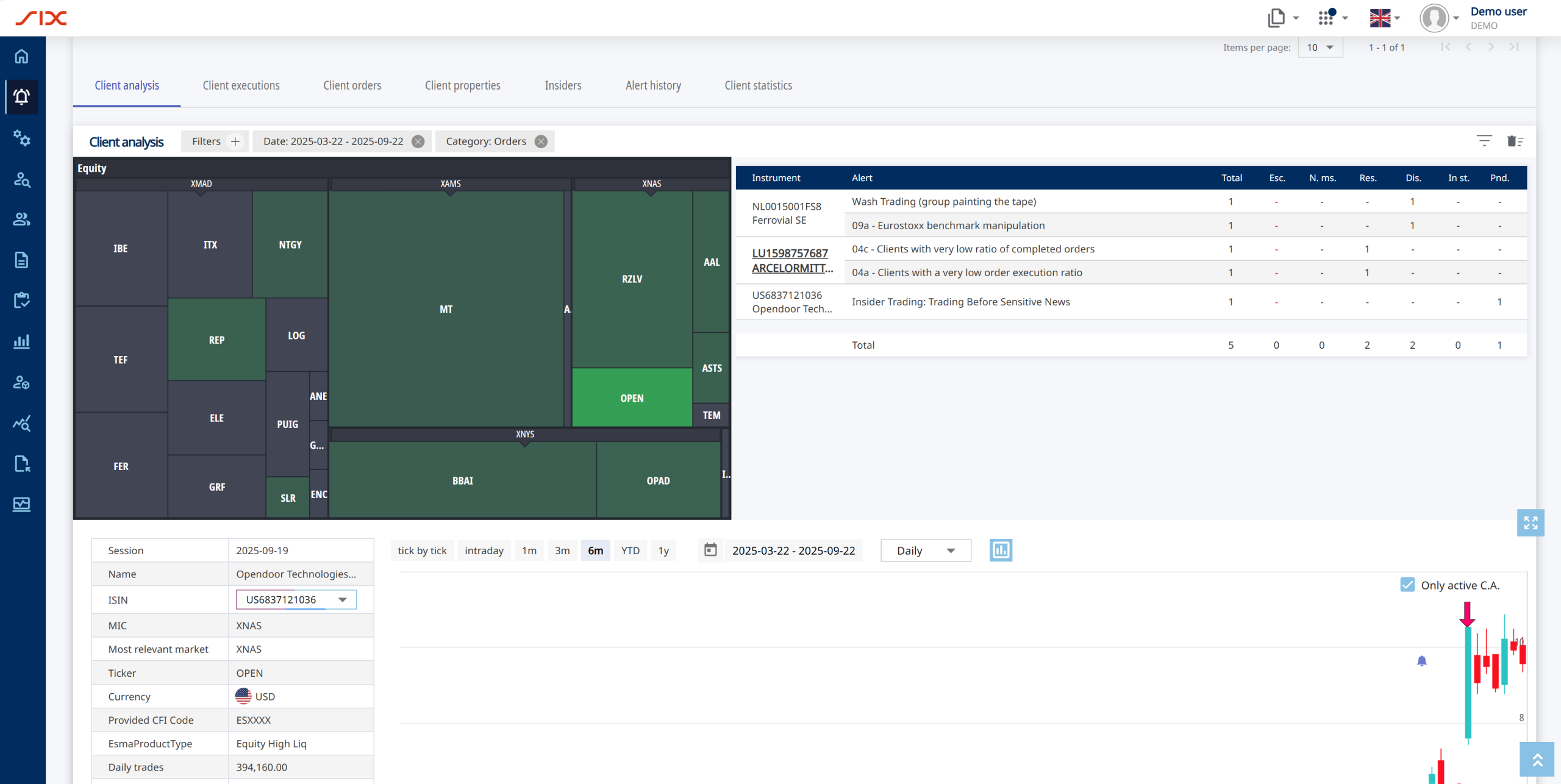
Task: Click the clear filters trash icon
Action: [1515, 141]
